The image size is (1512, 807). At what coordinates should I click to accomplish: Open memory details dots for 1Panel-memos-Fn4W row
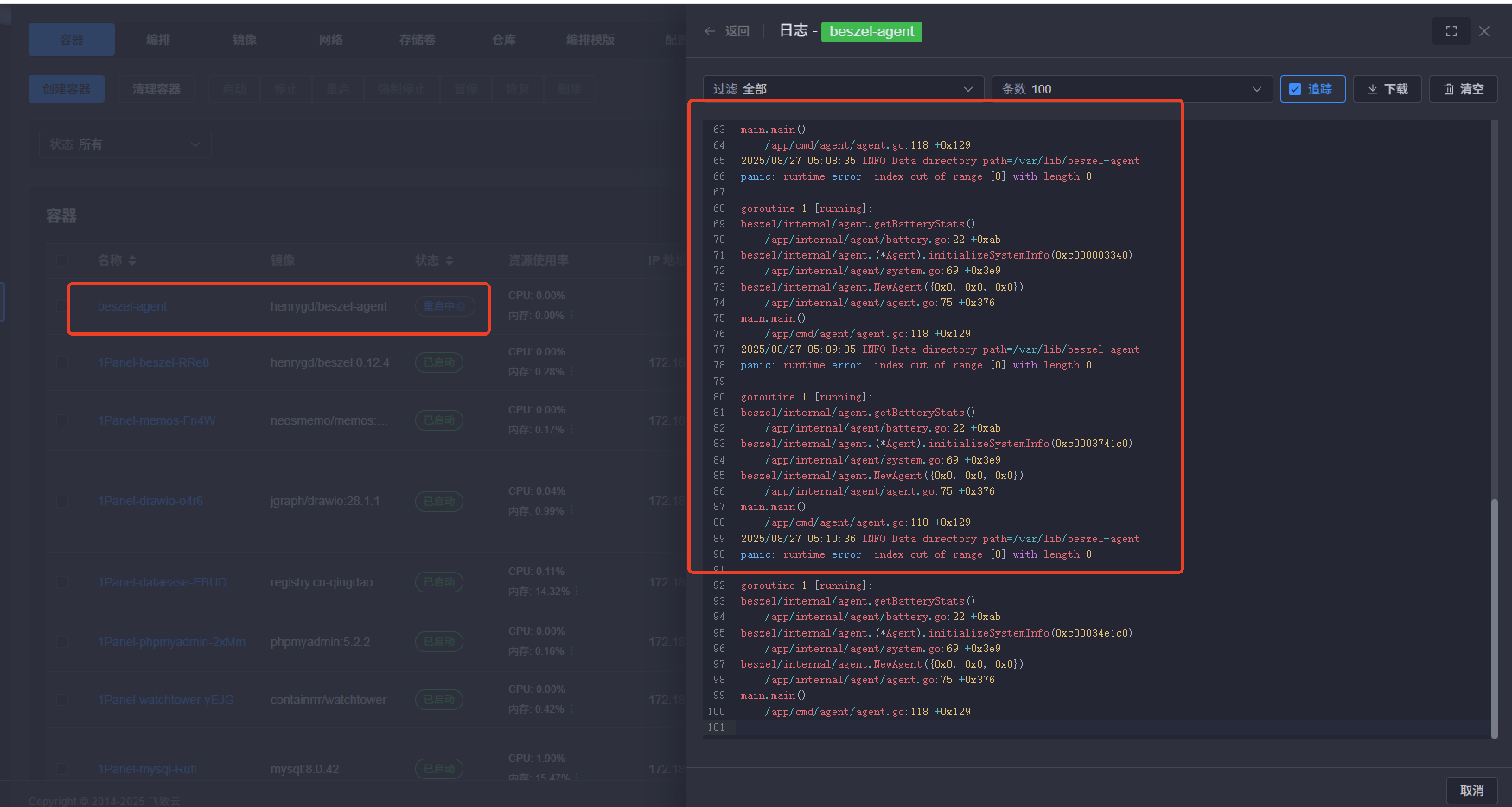coord(571,430)
